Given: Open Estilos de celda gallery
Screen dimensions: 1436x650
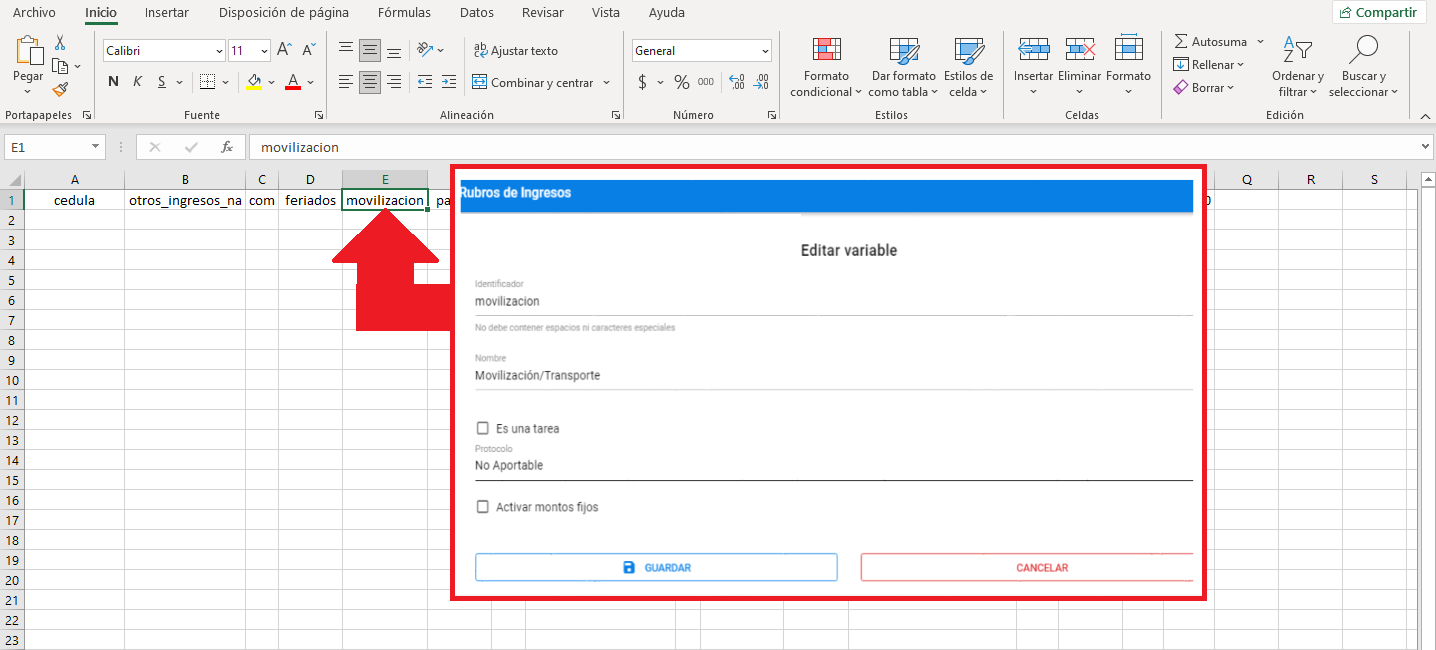Looking at the screenshot, I should point(968,68).
